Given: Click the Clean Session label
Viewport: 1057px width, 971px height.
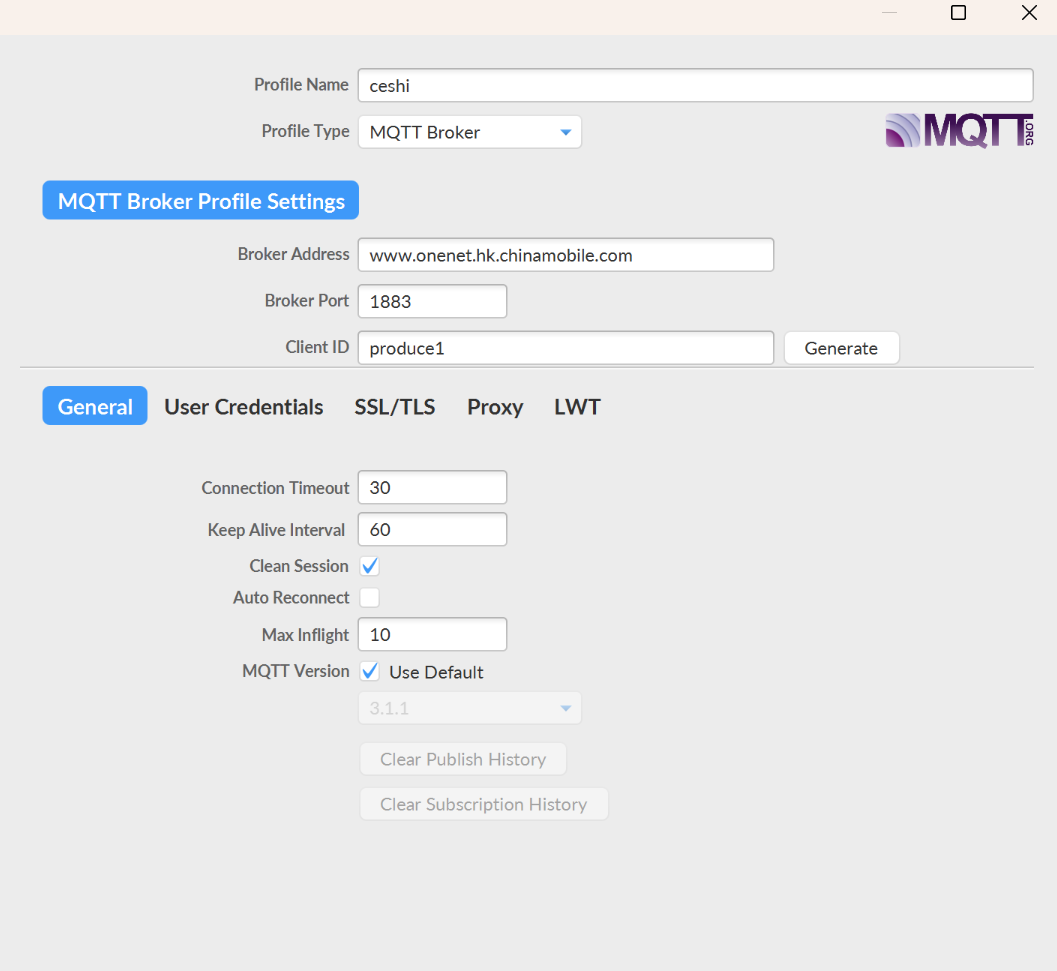Looking at the screenshot, I should pyautogui.click(x=299, y=566).
